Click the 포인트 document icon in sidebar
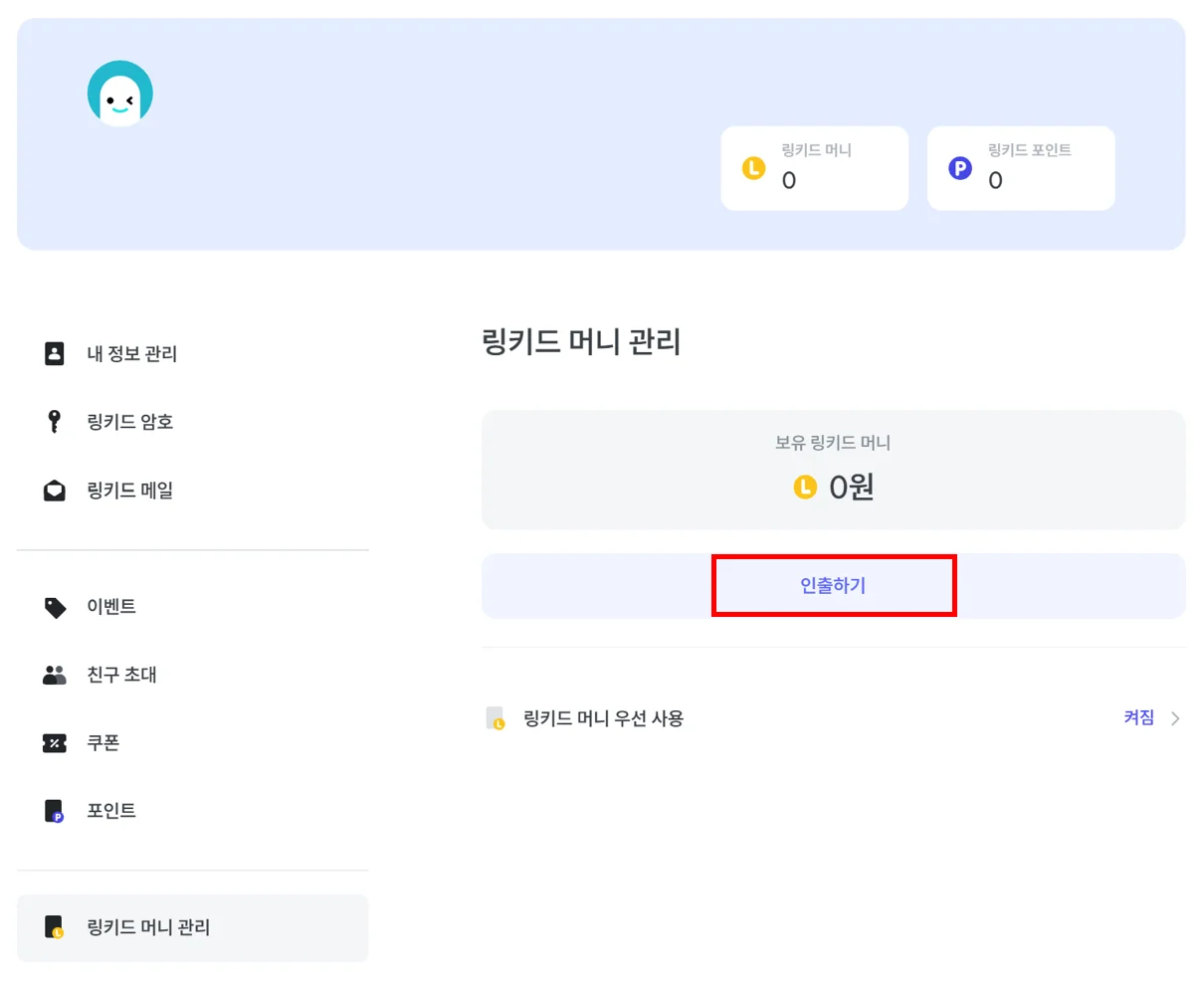Viewport: 1204px width, 993px height. click(55, 812)
